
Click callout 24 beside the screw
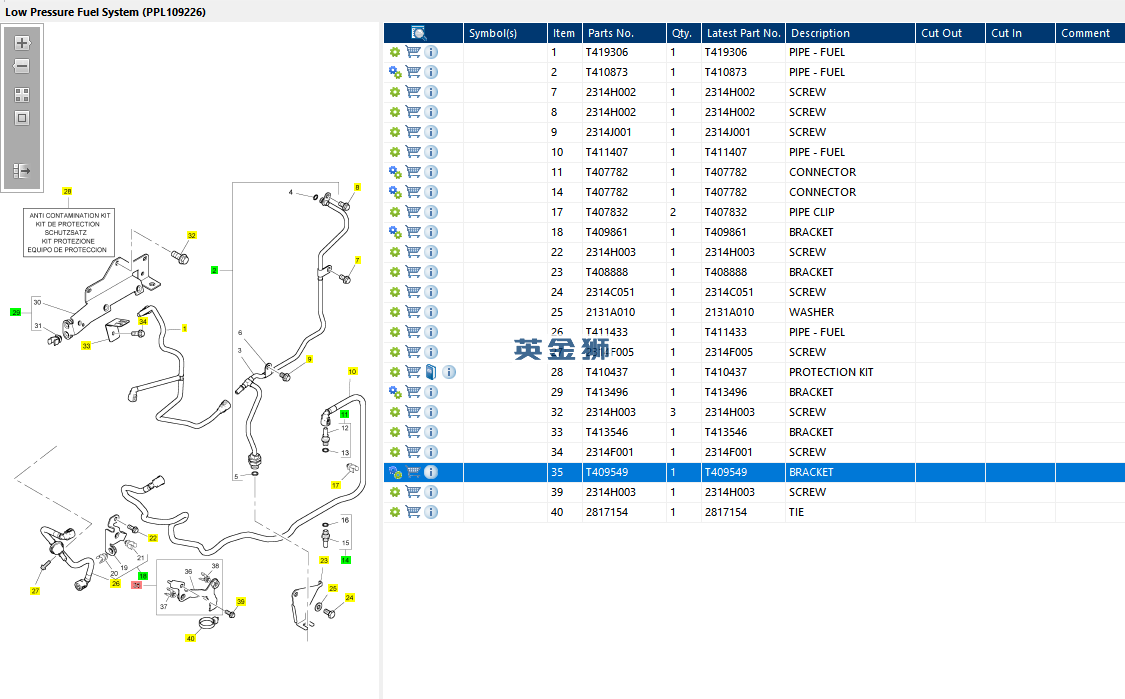pyautogui.click(x=349, y=598)
